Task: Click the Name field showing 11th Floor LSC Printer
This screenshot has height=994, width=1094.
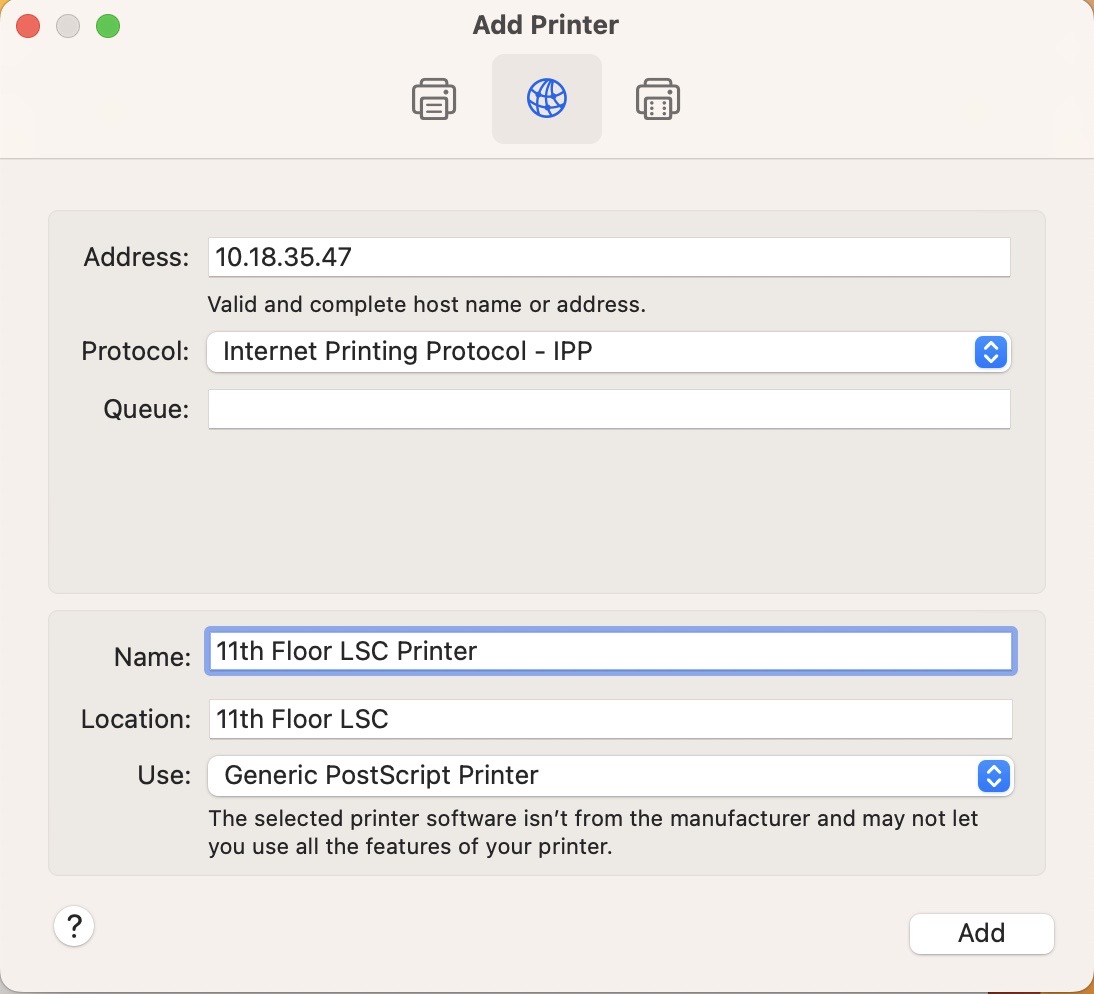Action: point(610,651)
